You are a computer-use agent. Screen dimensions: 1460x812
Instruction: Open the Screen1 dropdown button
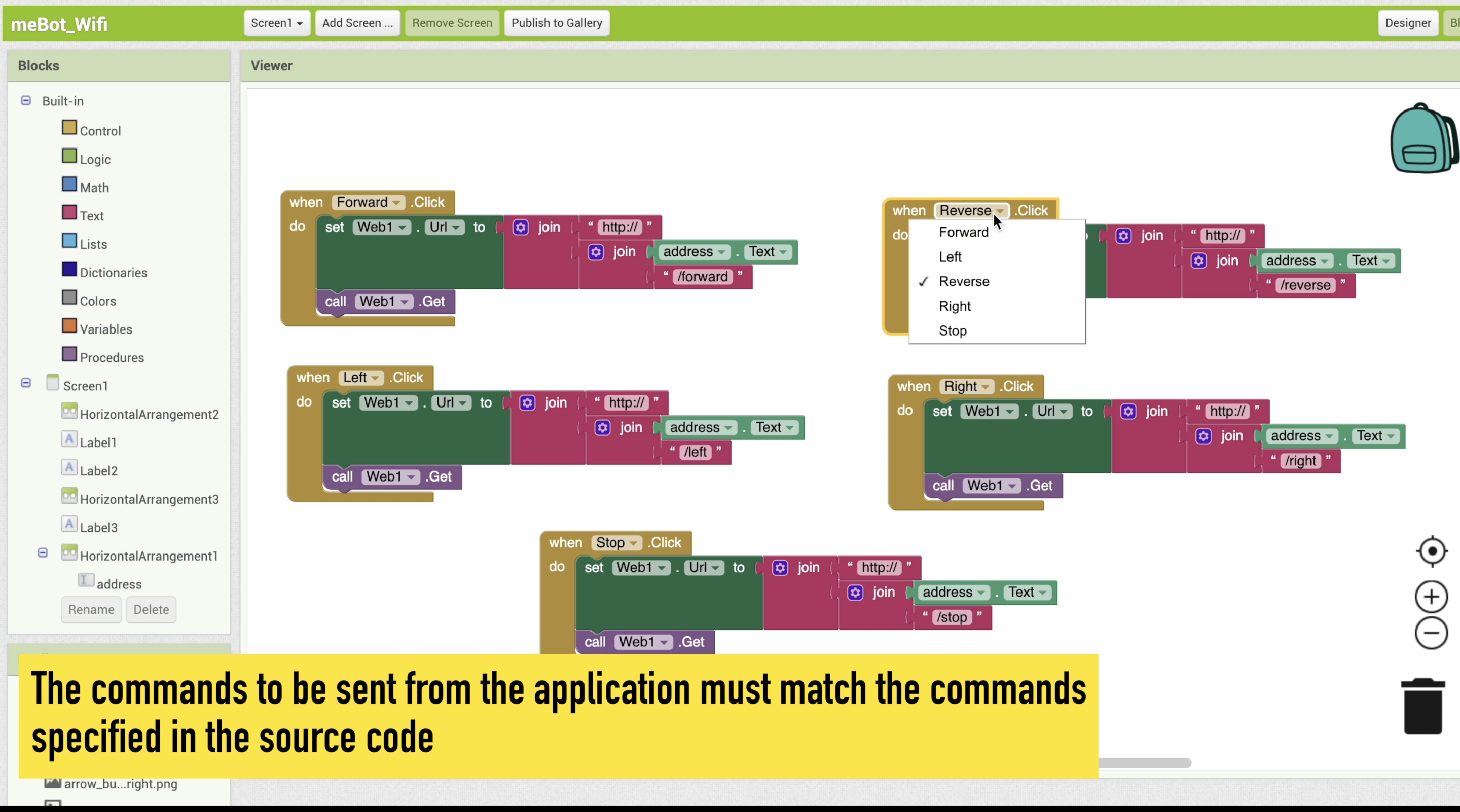[x=277, y=23]
